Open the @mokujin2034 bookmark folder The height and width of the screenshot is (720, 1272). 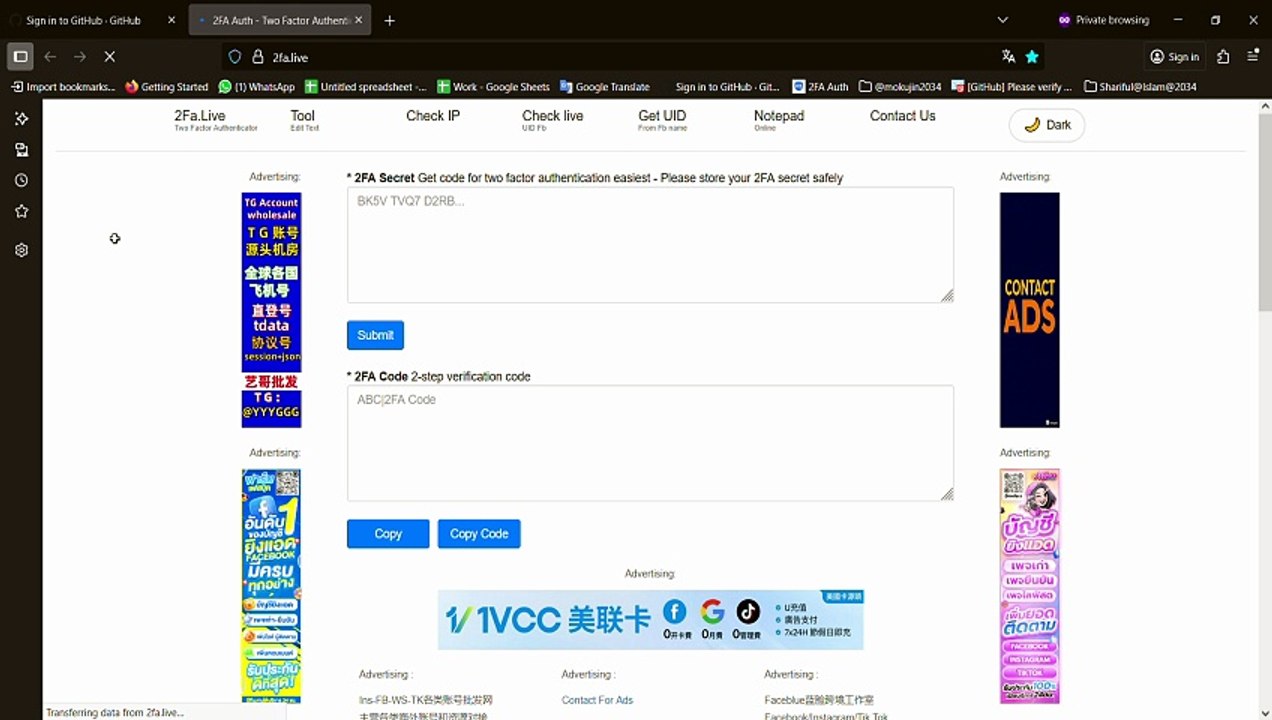(900, 87)
